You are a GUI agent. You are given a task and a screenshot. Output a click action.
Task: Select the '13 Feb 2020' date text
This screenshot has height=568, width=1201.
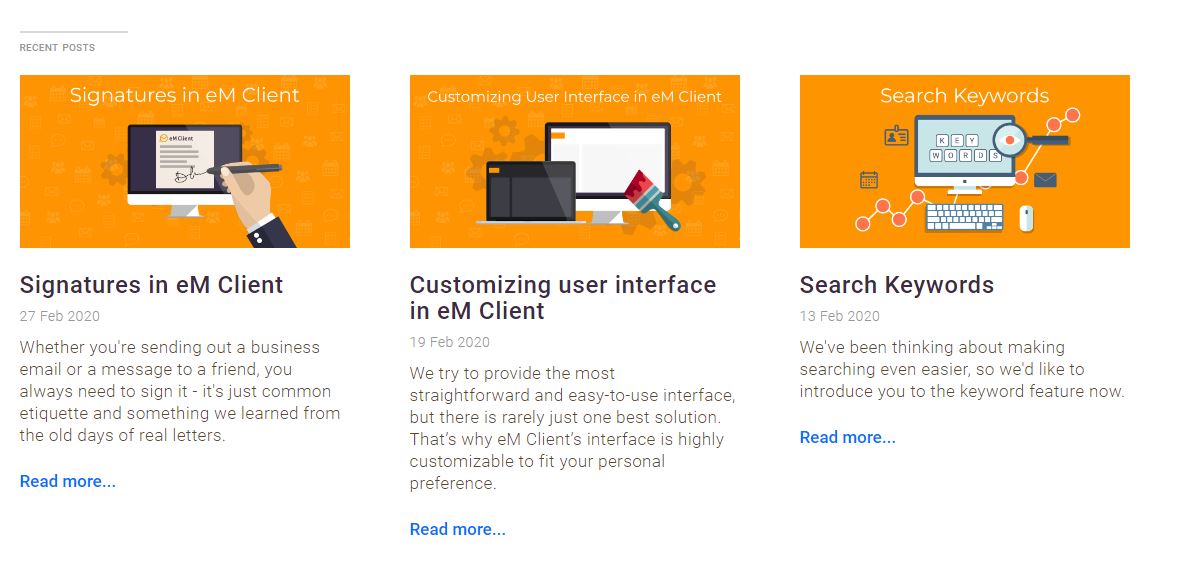pyautogui.click(x=840, y=316)
